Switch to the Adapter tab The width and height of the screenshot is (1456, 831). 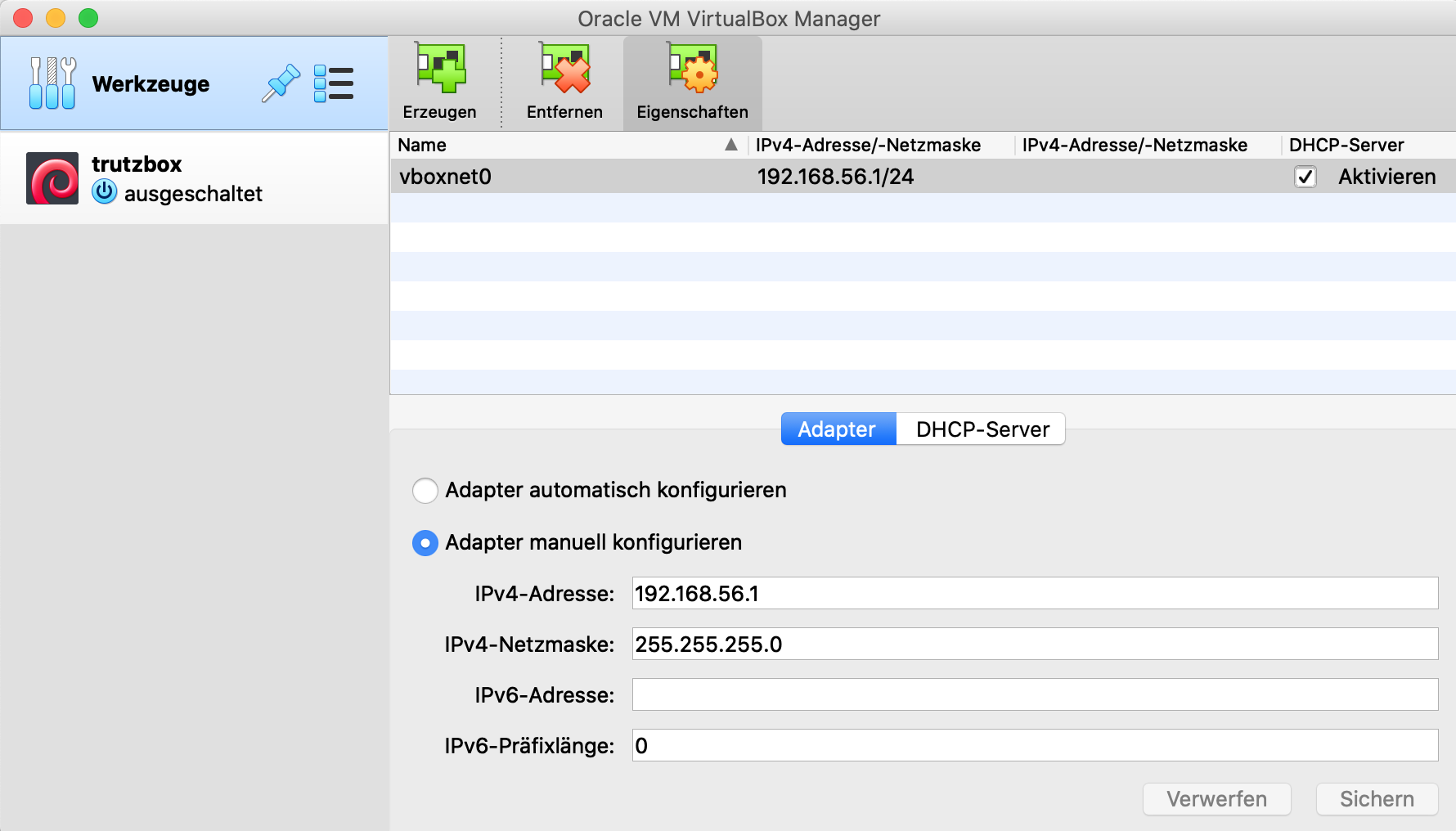tap(838, 429)
